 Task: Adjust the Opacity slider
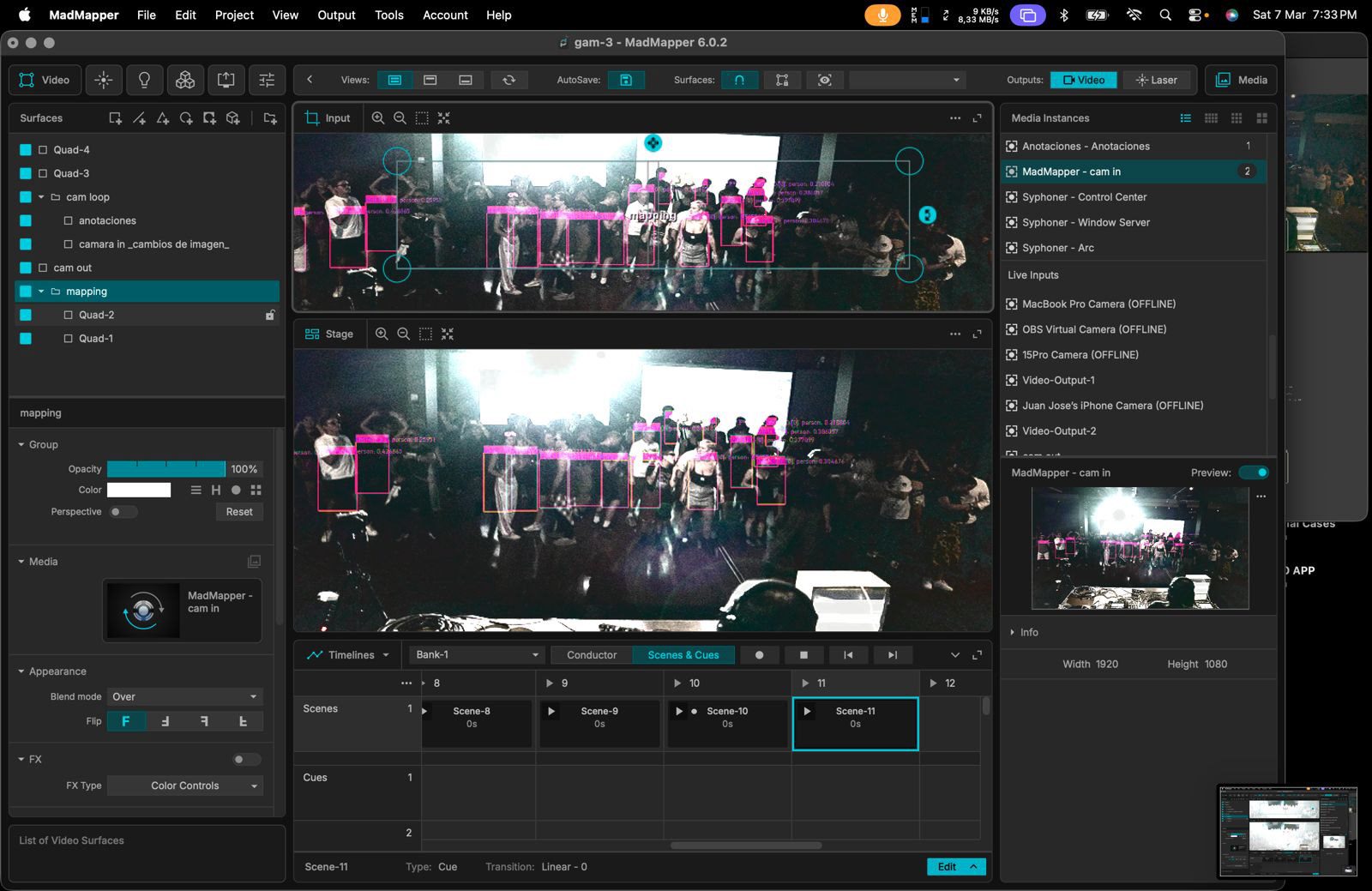click(x=166, y=469)
